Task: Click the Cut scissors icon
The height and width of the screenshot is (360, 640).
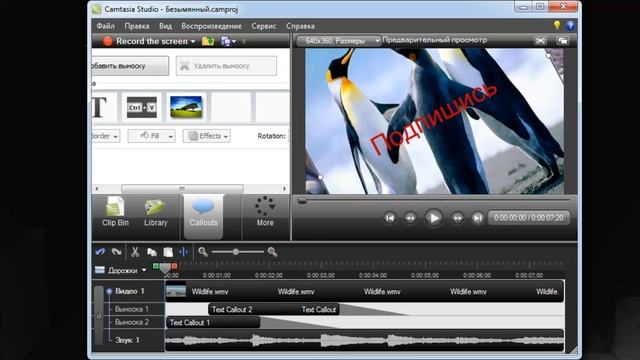Action: click(135, 252)
